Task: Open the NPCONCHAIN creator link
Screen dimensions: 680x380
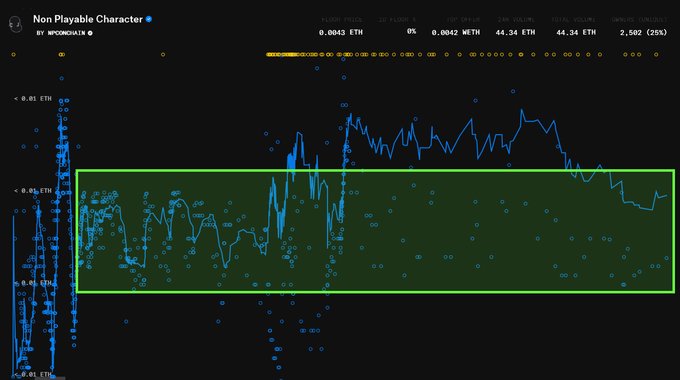Action: point(66,33)
